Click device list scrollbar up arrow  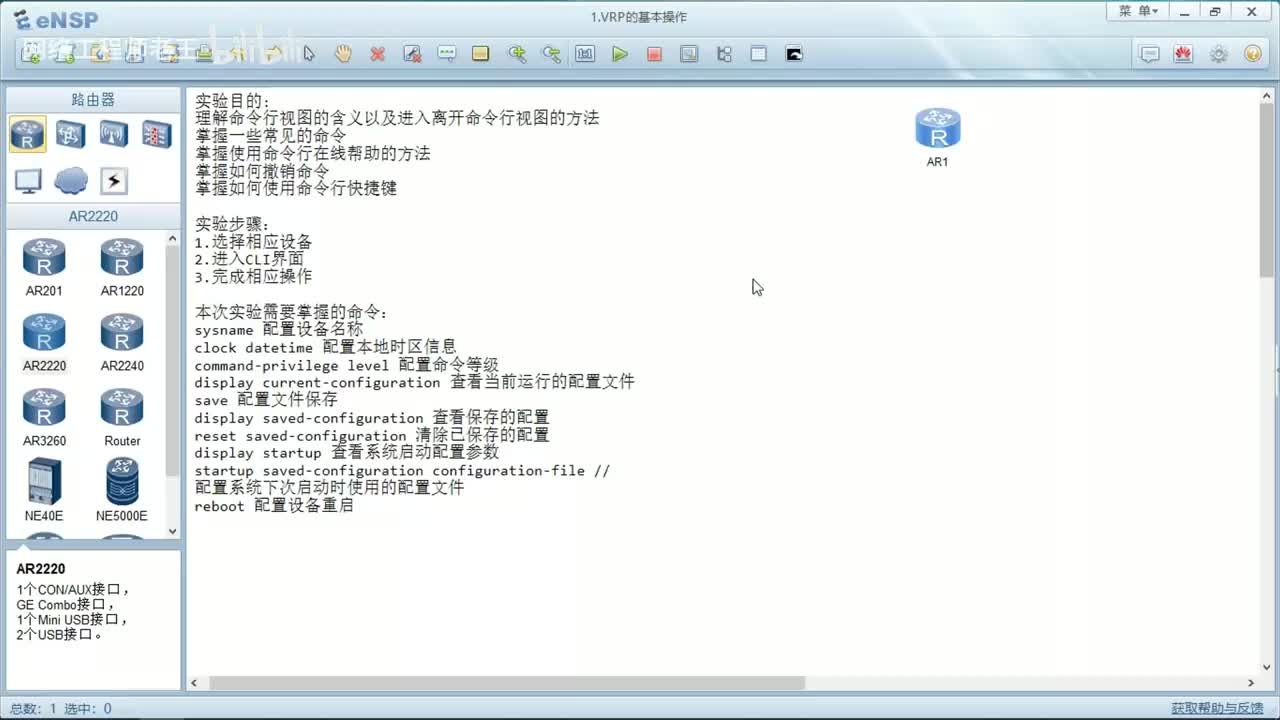pos(172,239)
